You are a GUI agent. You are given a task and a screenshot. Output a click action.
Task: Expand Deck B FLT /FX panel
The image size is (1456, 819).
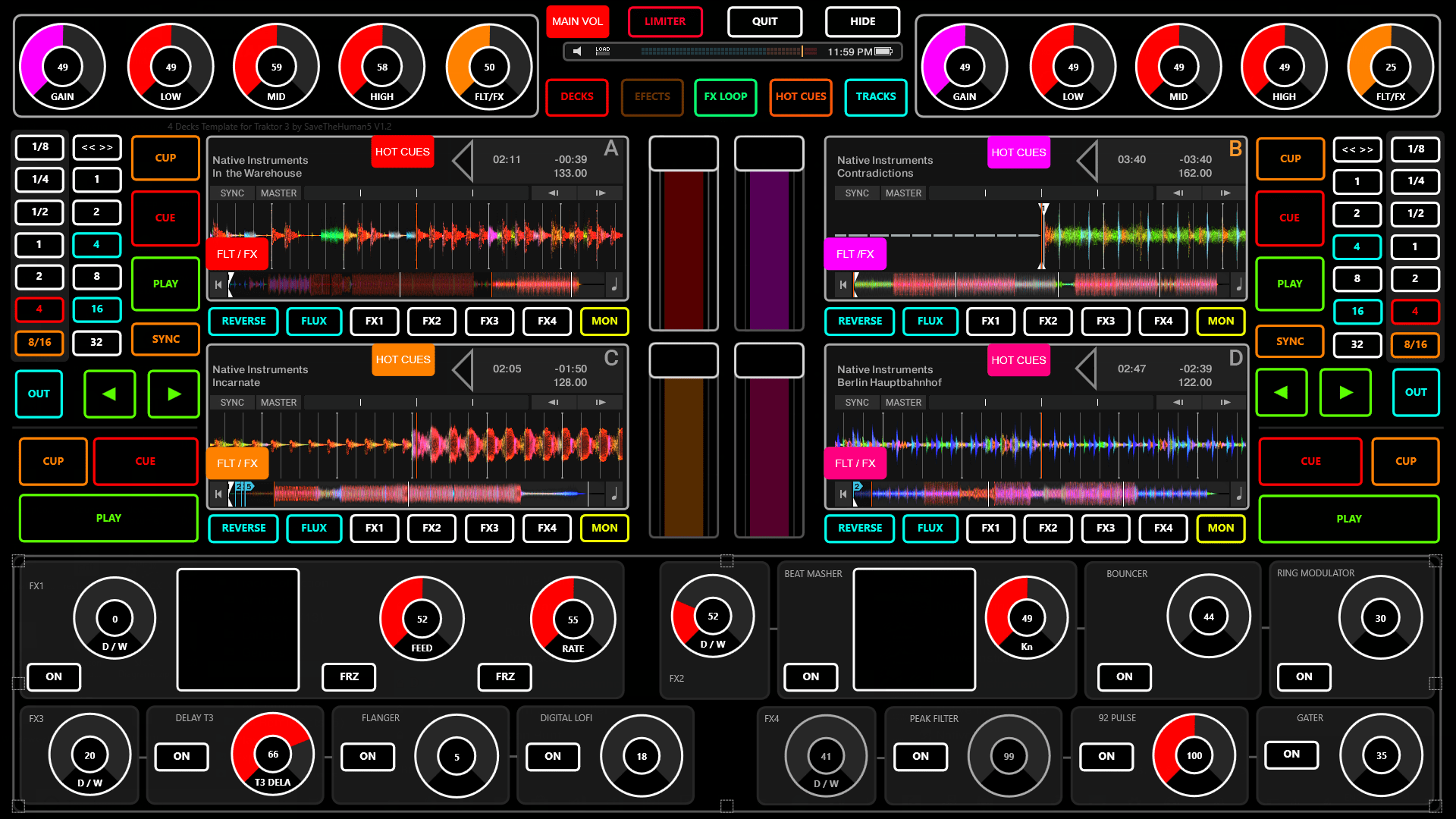point(855,254)
